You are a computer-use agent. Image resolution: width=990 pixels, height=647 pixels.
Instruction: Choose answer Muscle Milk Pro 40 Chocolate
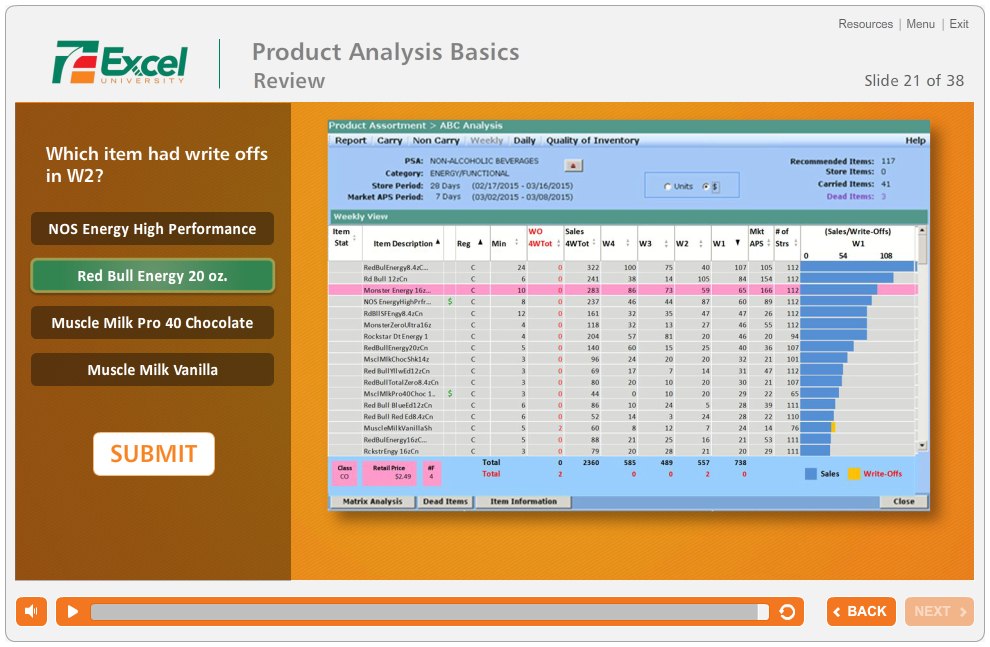coord(152,323)
